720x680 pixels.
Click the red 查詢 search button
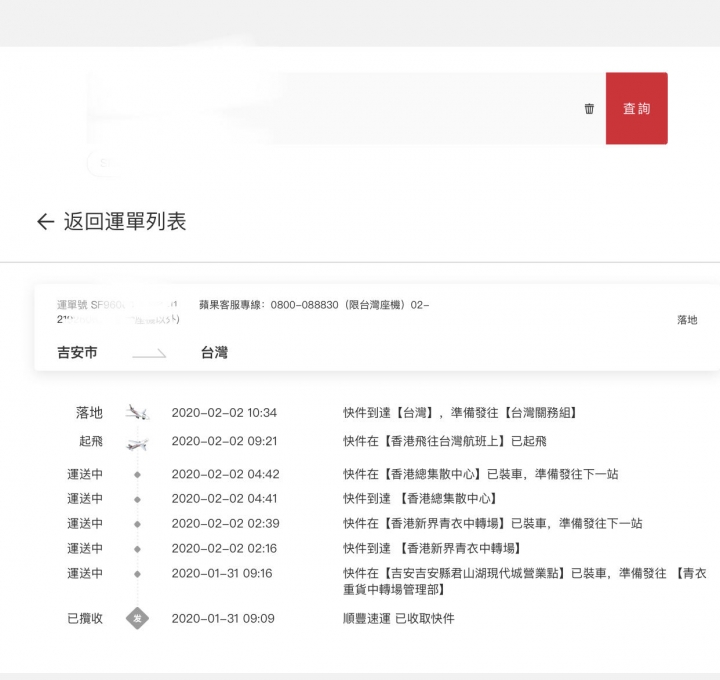pos(636,108)
